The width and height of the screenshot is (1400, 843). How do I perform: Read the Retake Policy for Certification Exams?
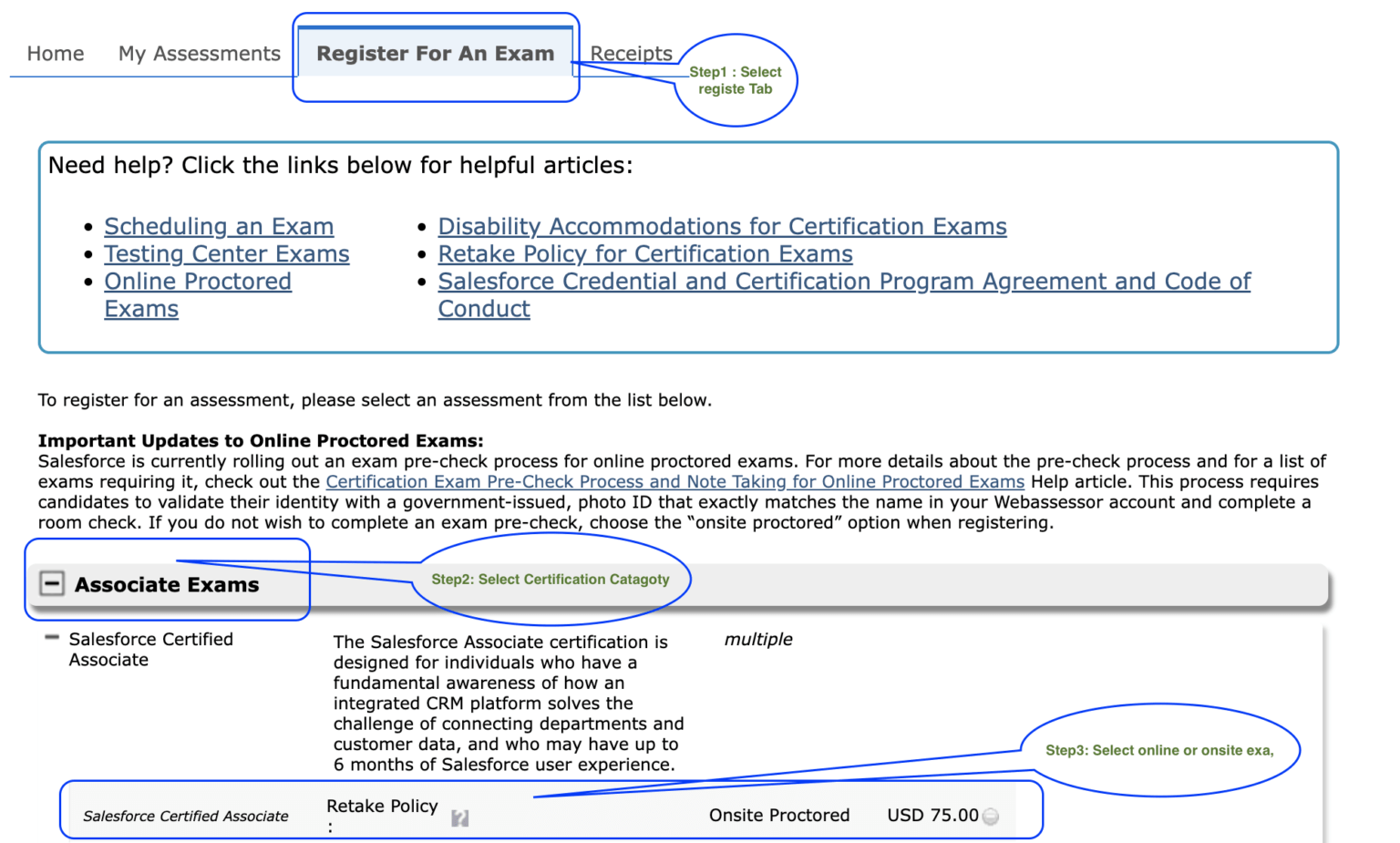coord(645,253)
